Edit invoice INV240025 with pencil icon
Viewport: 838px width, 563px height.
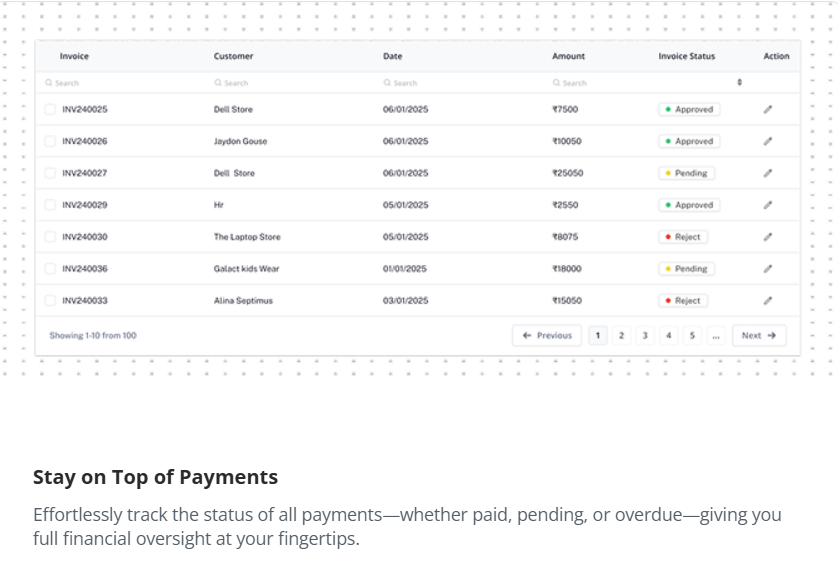(x=767, y=109)
